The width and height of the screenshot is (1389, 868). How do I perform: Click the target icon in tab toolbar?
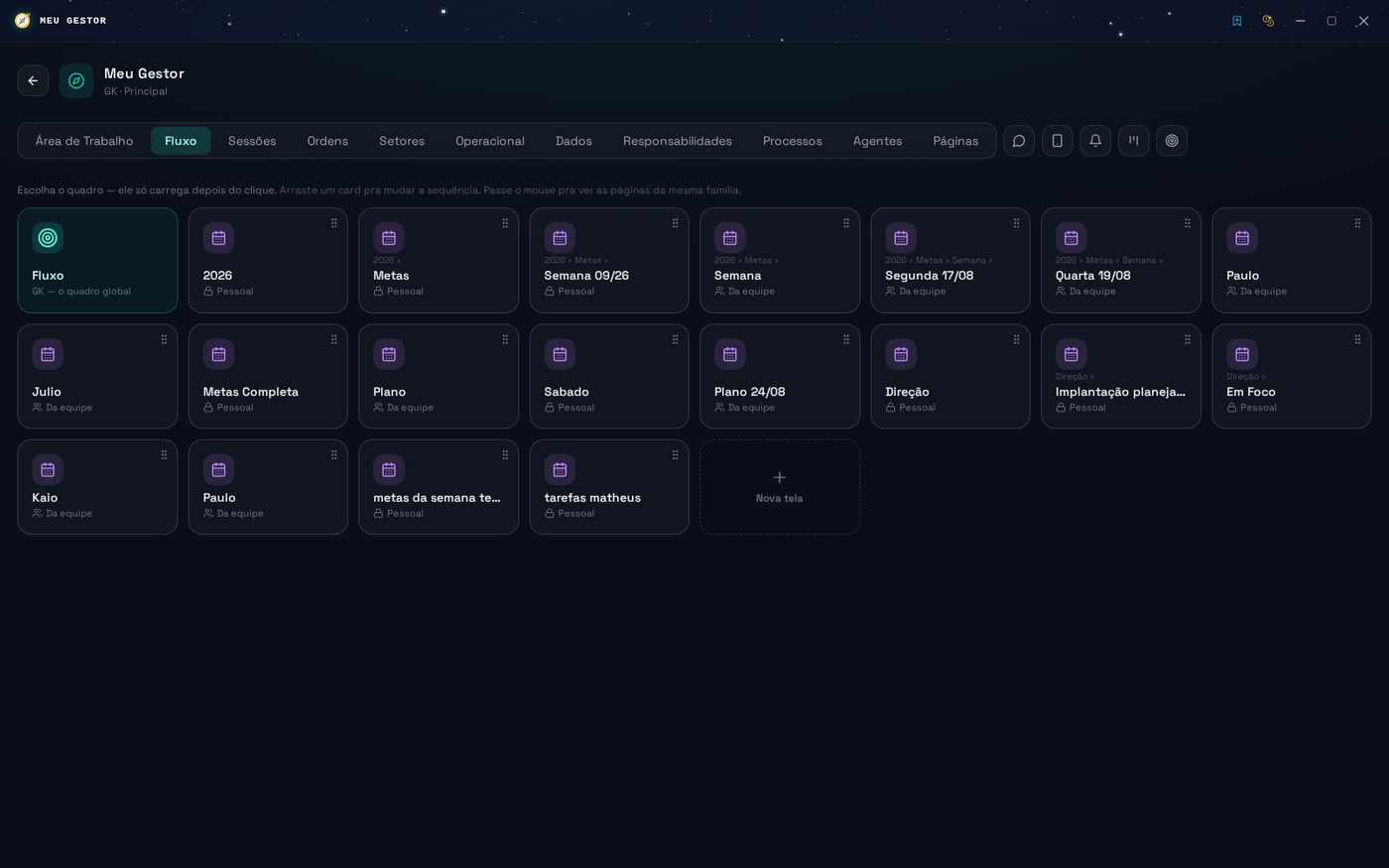1172,141
